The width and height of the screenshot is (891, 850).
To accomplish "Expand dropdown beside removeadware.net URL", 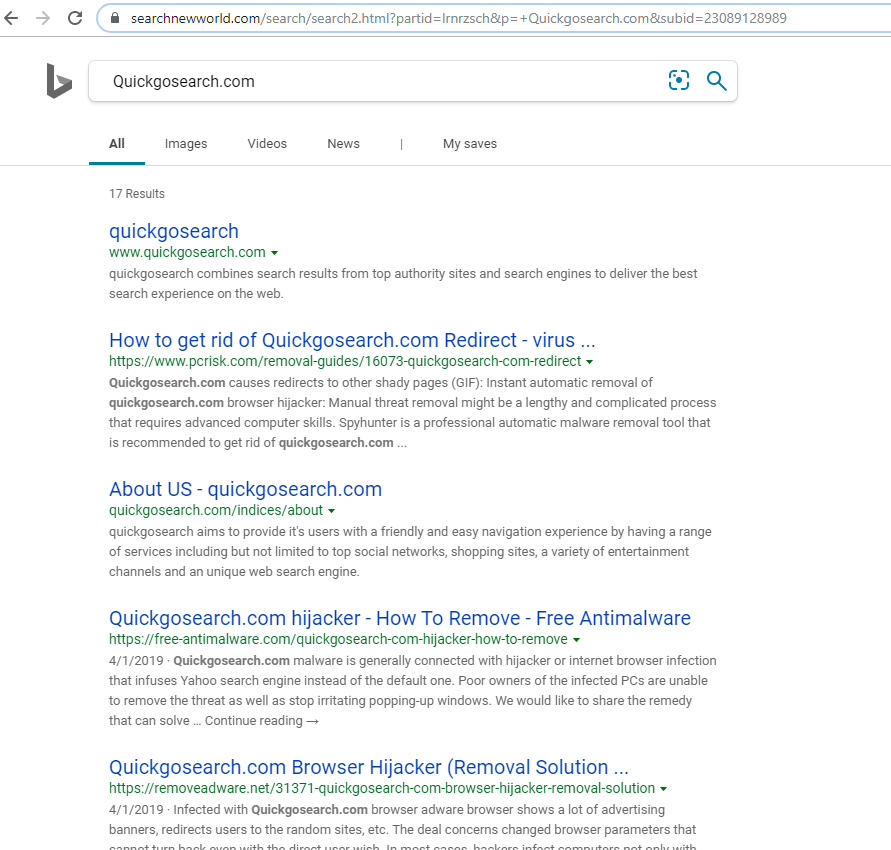I will tap(663, 789).
